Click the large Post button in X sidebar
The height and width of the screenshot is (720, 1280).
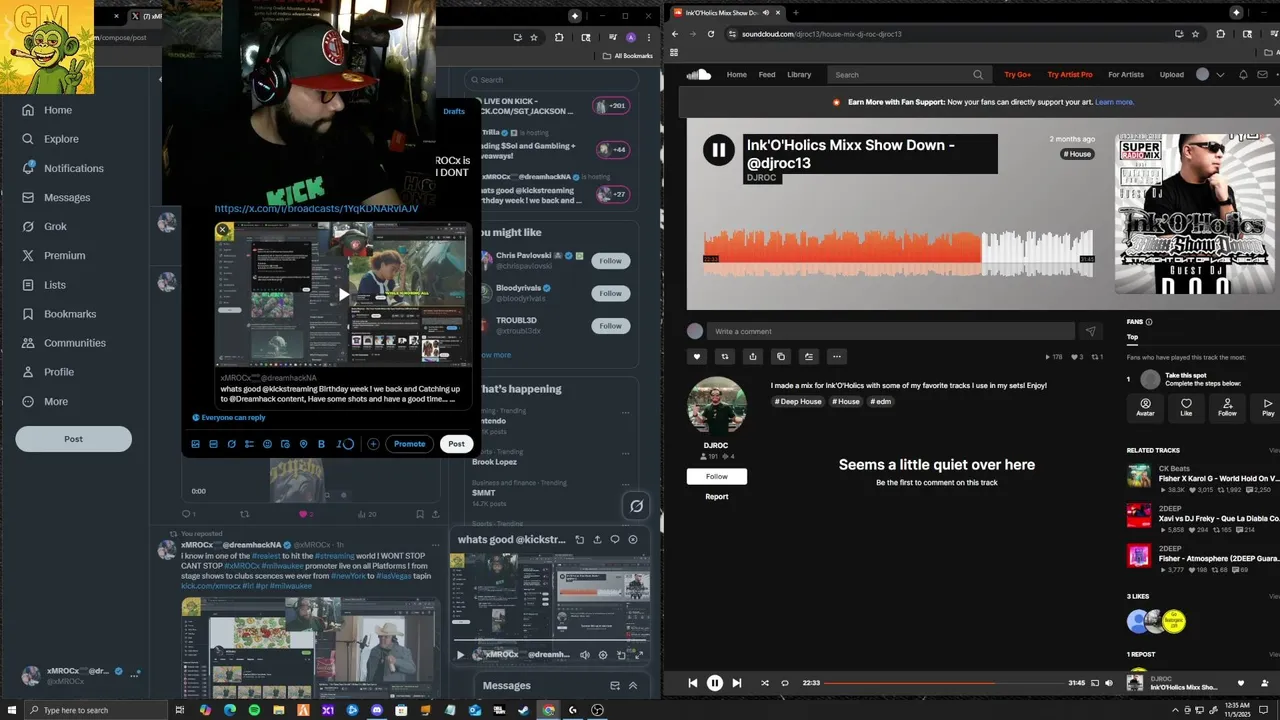coord(73,439)
